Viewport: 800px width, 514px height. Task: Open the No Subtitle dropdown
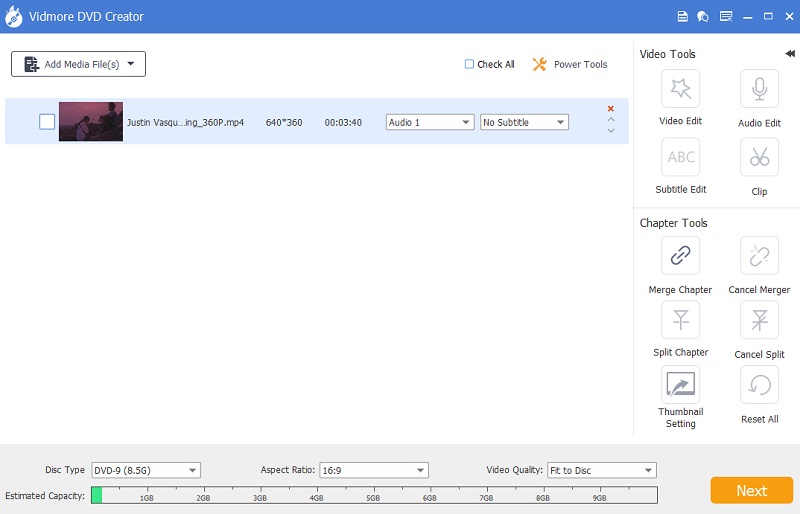pos(524,122)
